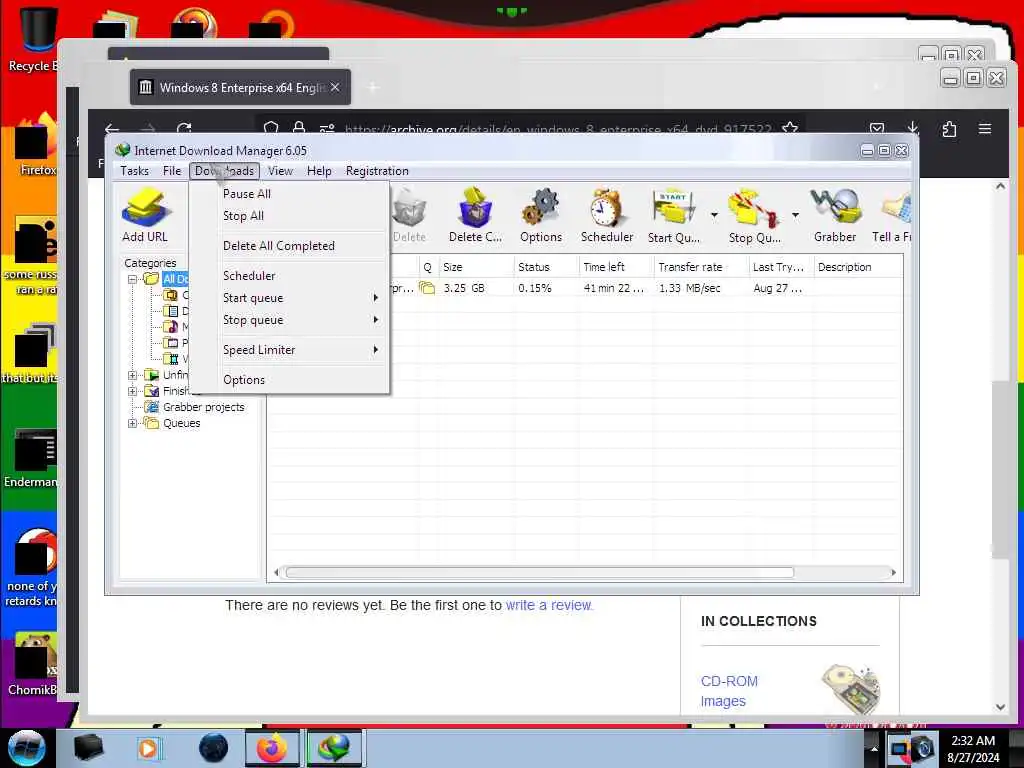Open the Options gear toolbar icon
Viewport: 1024px width, 768px height.
[x=541, y=216]
